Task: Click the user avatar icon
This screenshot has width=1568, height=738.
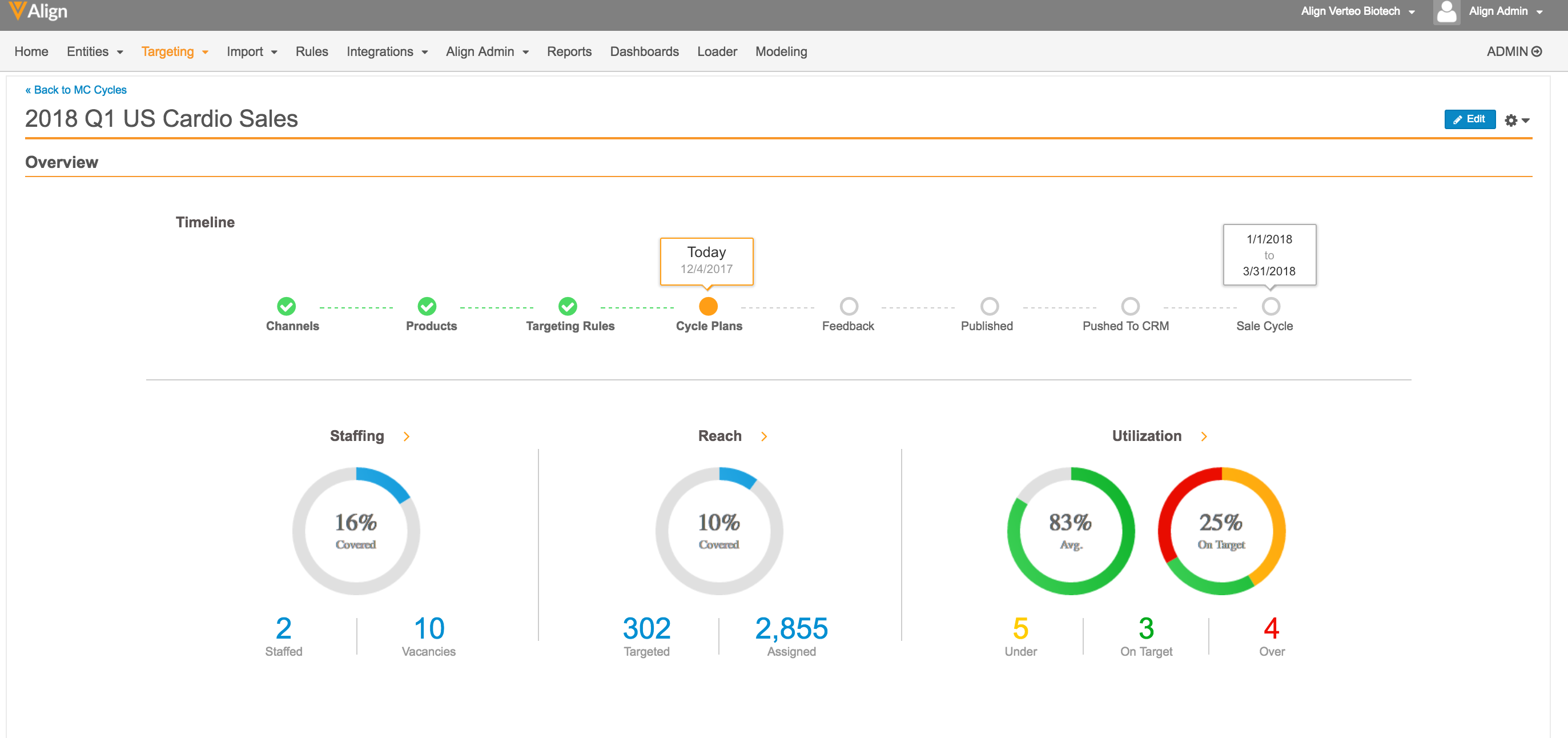Action: tap(1446, 11)
